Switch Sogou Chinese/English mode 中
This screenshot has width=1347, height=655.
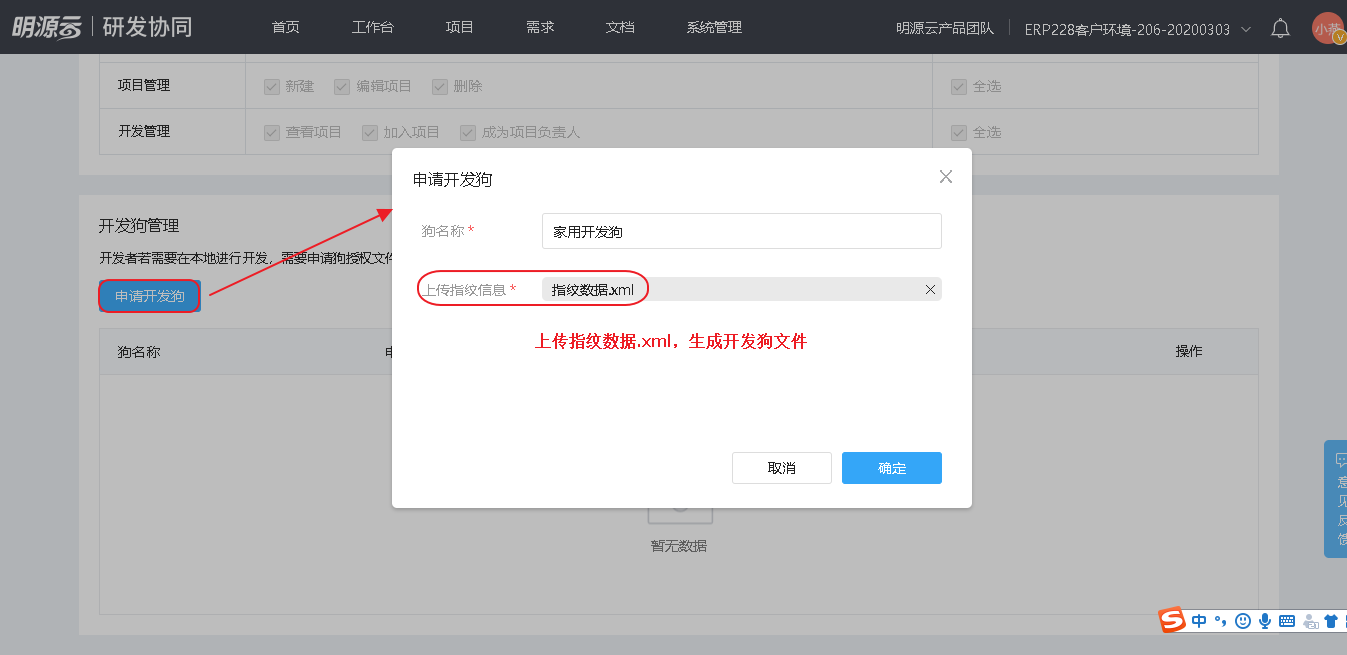click(x=1199, y=621)
